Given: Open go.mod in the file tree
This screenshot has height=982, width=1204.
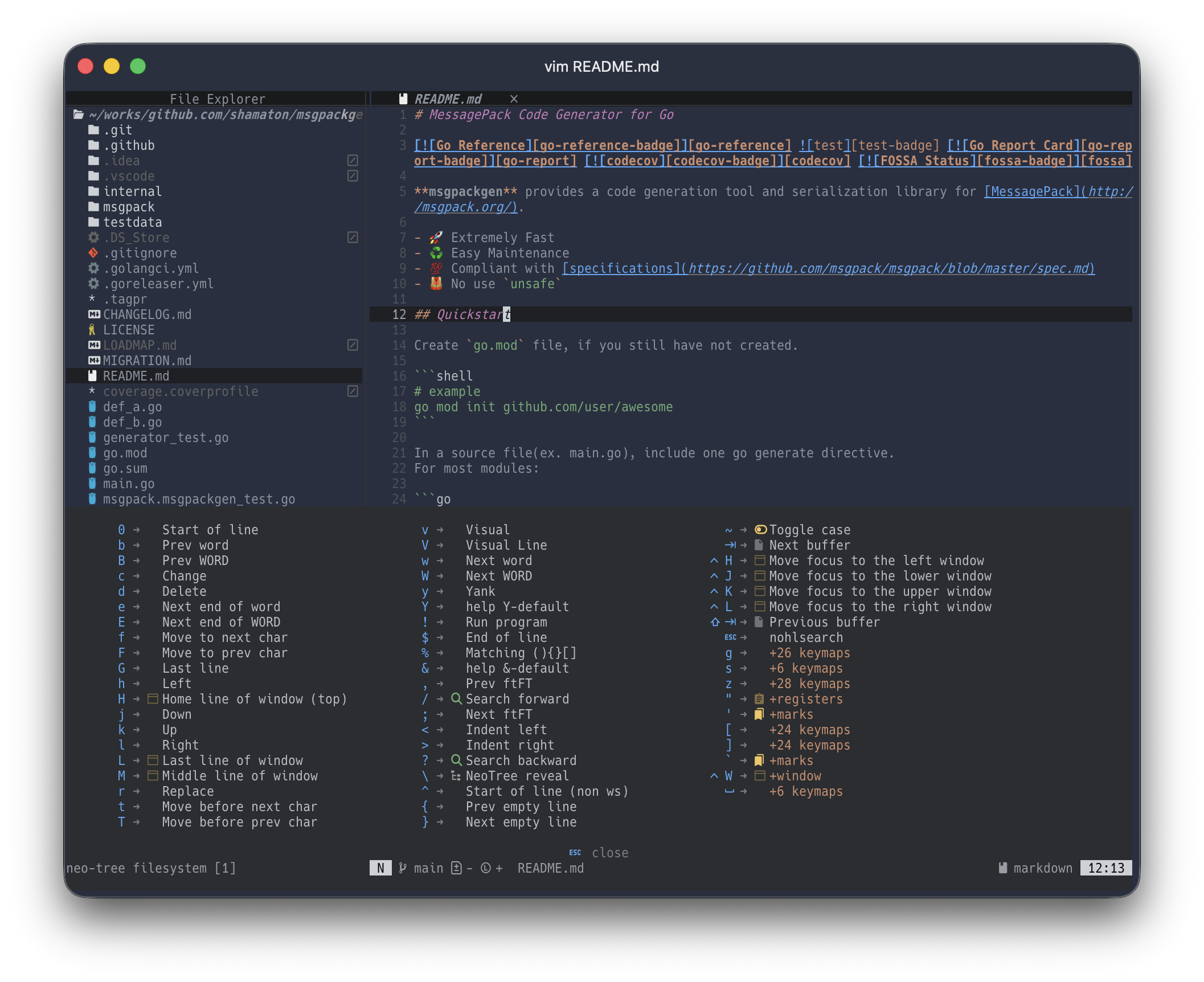Looking at the screenshot, I should (x=125, y=453).
